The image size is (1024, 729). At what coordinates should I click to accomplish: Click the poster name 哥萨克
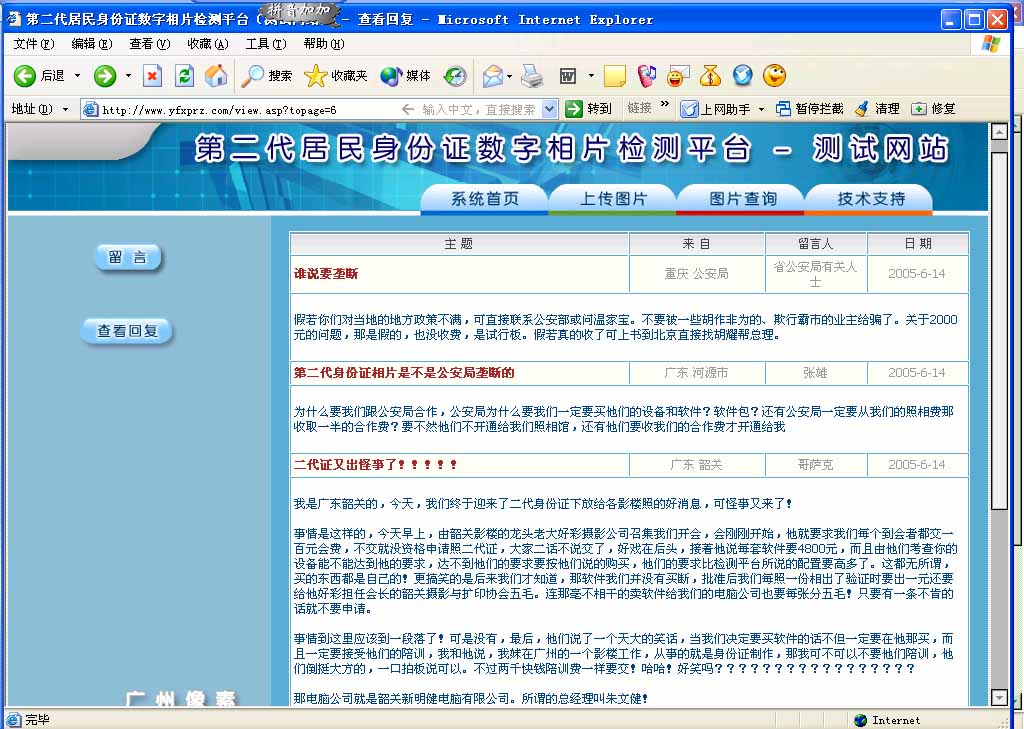[816, 464]
